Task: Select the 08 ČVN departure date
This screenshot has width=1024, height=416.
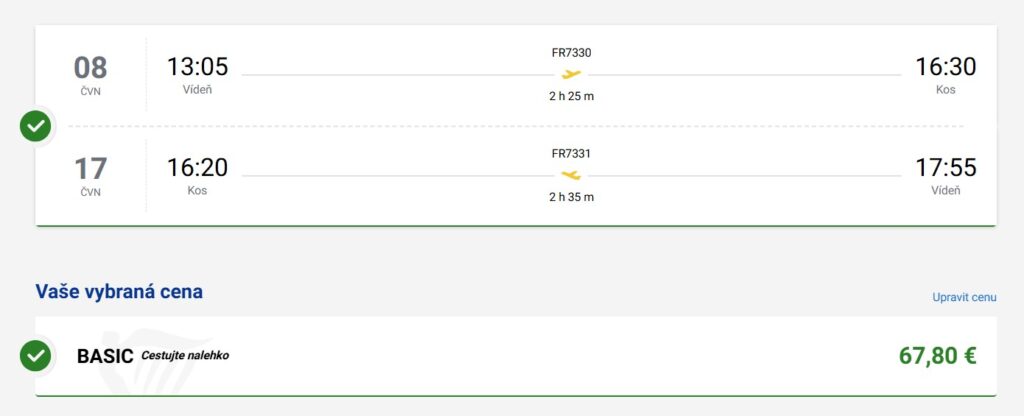Action: click(x=90, y=75)
